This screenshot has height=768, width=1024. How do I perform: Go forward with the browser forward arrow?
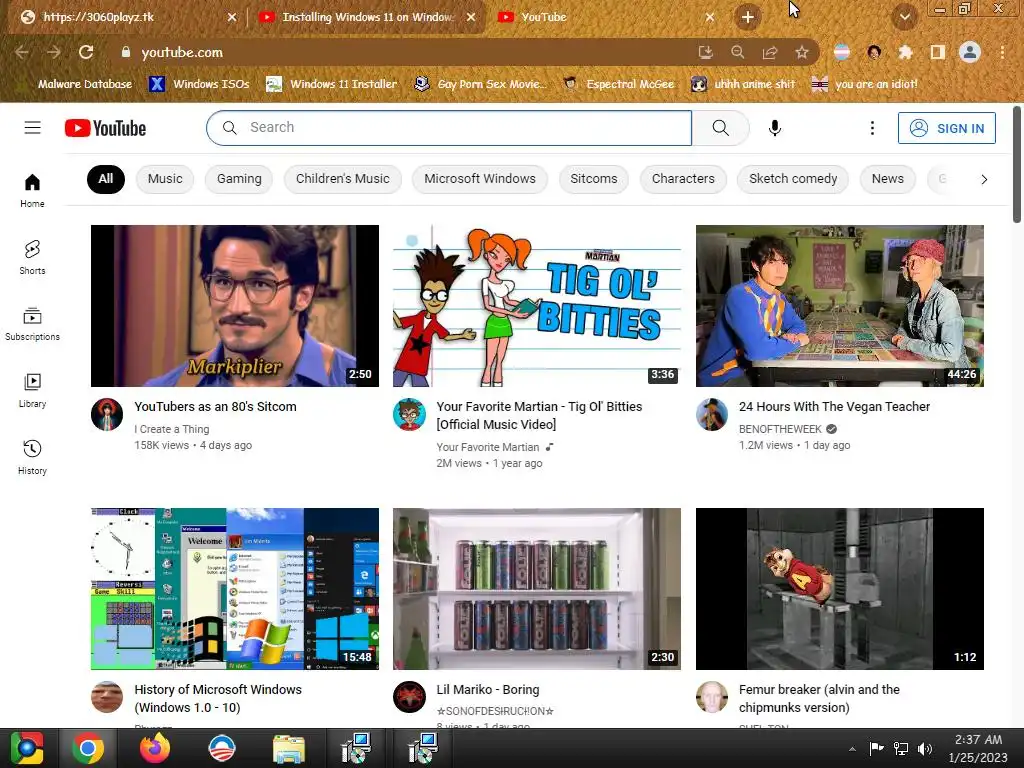click(54, 52)
